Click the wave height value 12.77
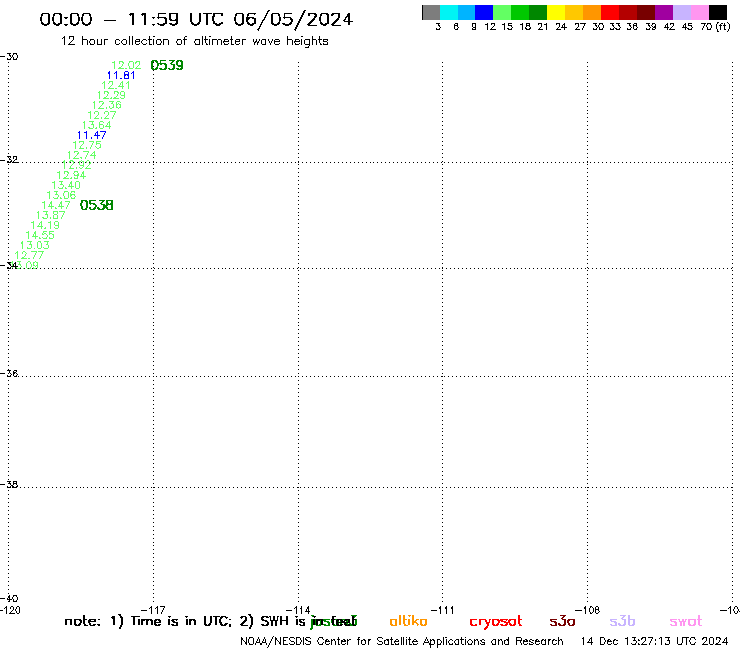The width and height of the screenshot is (740, 650). pyautogui.click(x=29, y=255)
